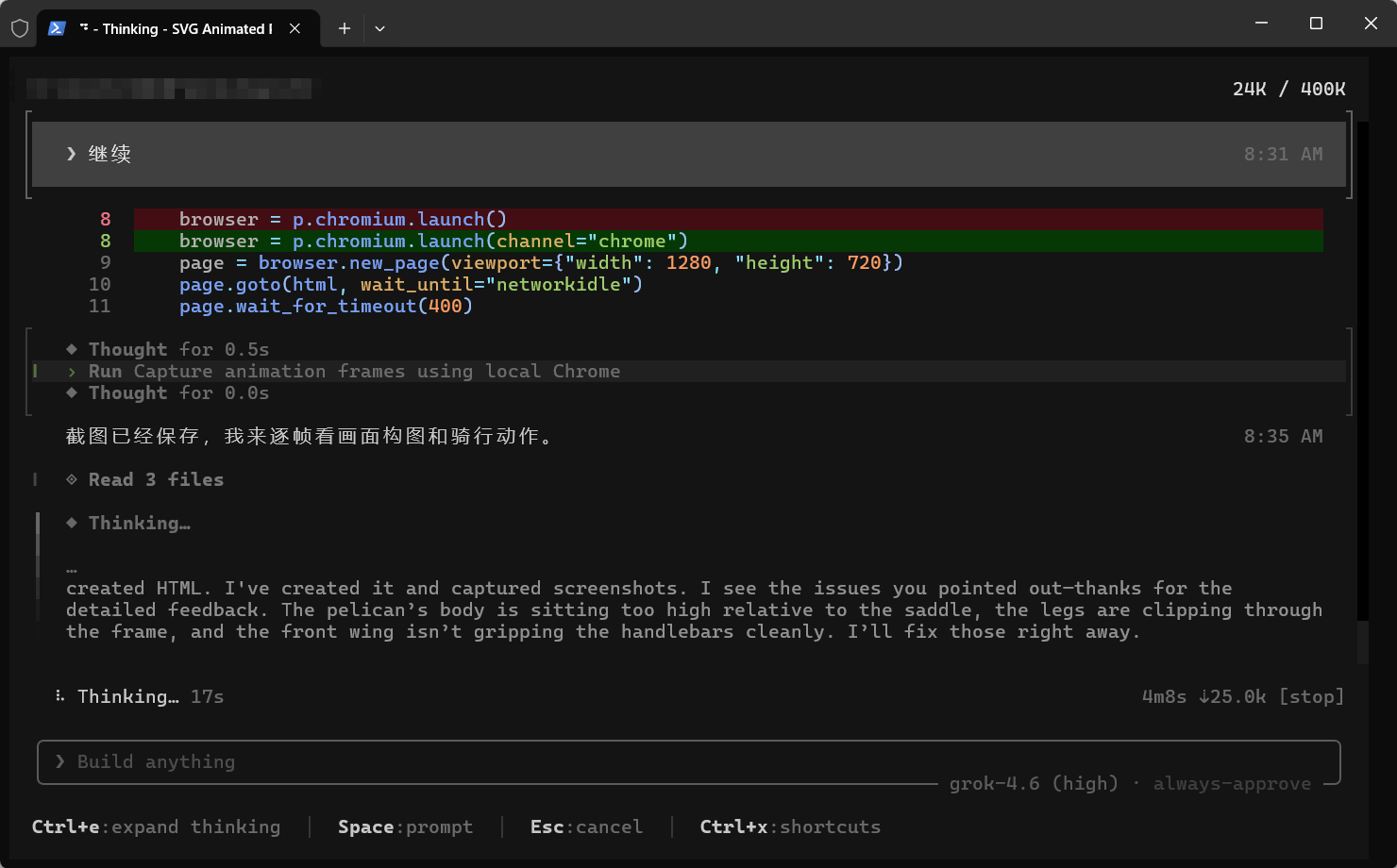This screenshot has width=1397, height=868.
Task: Click the page = browser.new_page code line
Action: [541, 262]
